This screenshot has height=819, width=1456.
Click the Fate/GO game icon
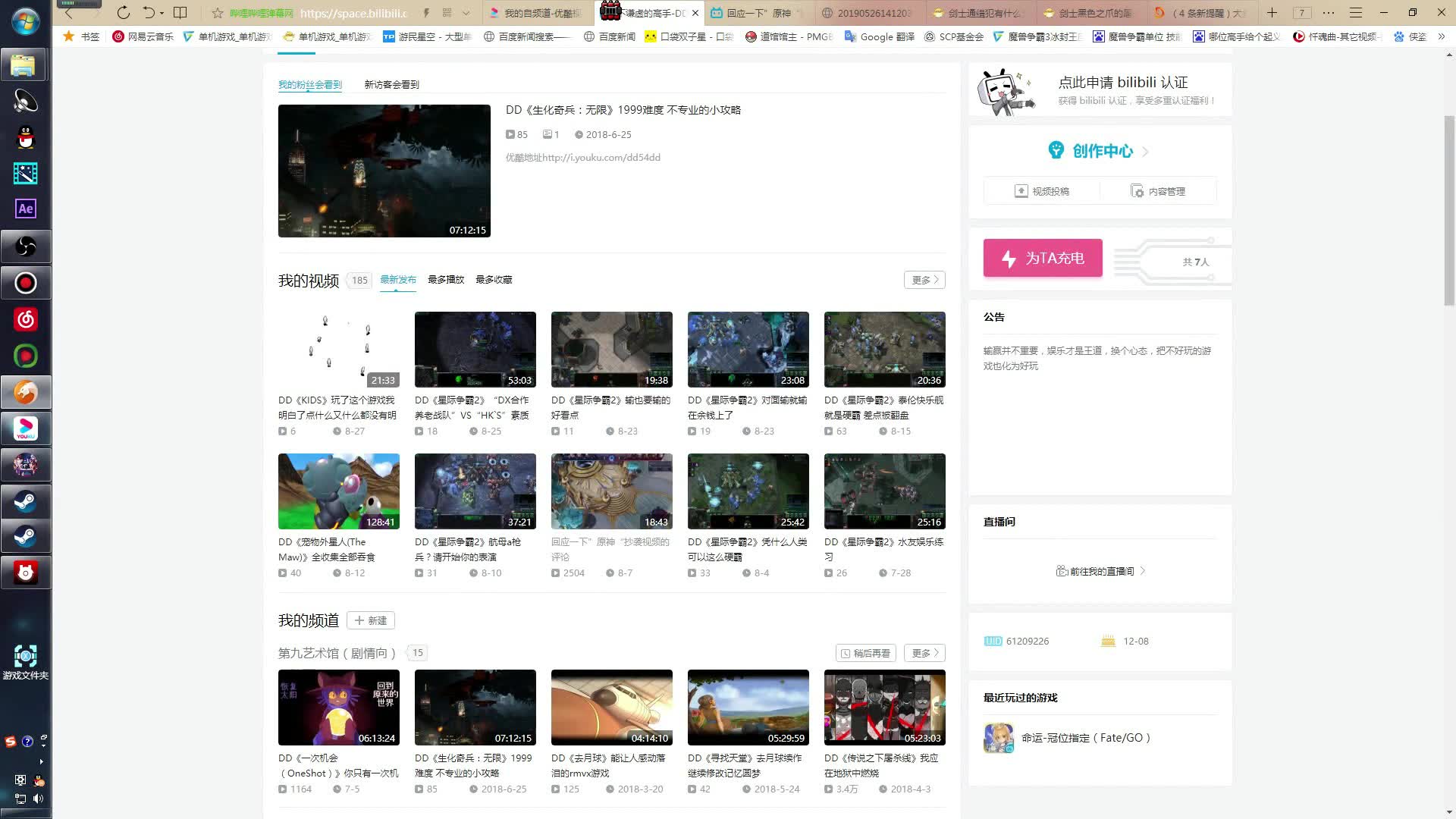click(x=999, y=738)
